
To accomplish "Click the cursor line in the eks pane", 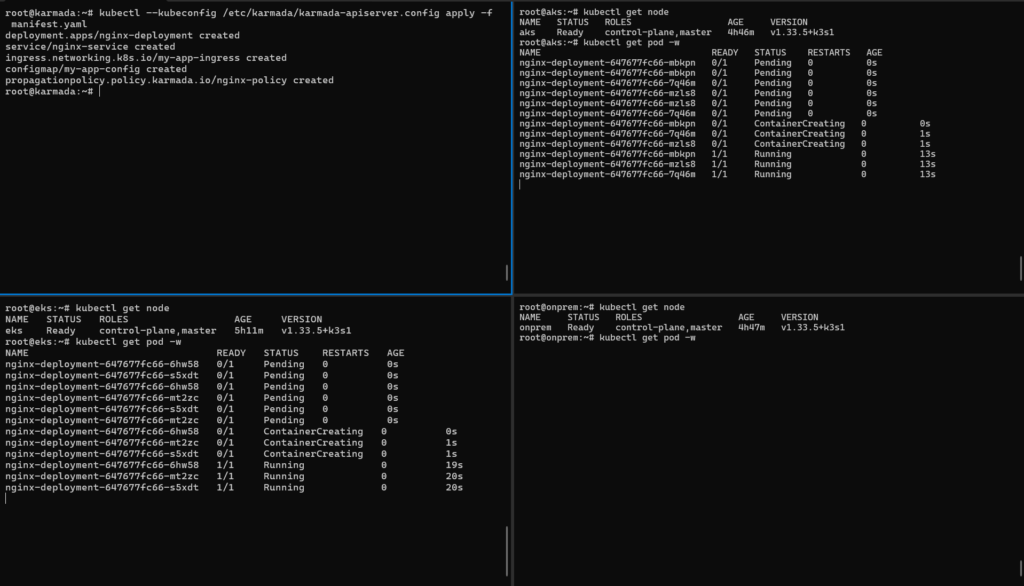I will coord(7,499).
